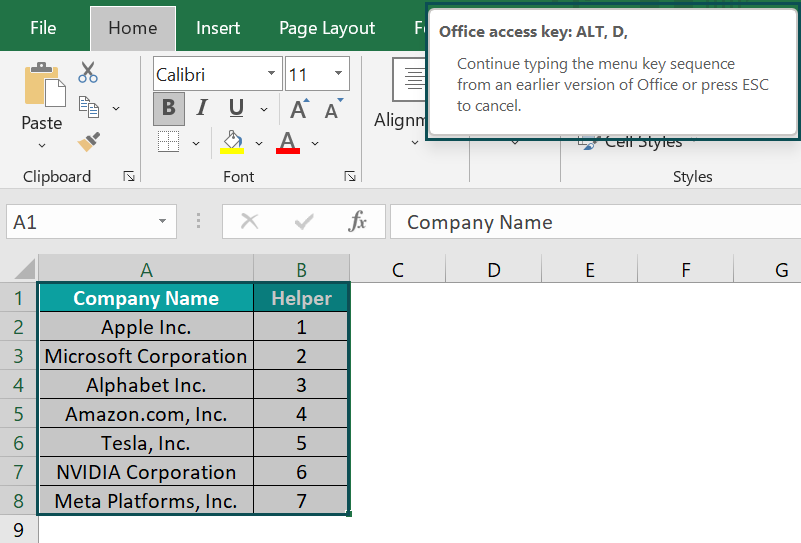The image size is (801, 543).
Task: Click the Paste clipboard icon
Action: (44, 85)
